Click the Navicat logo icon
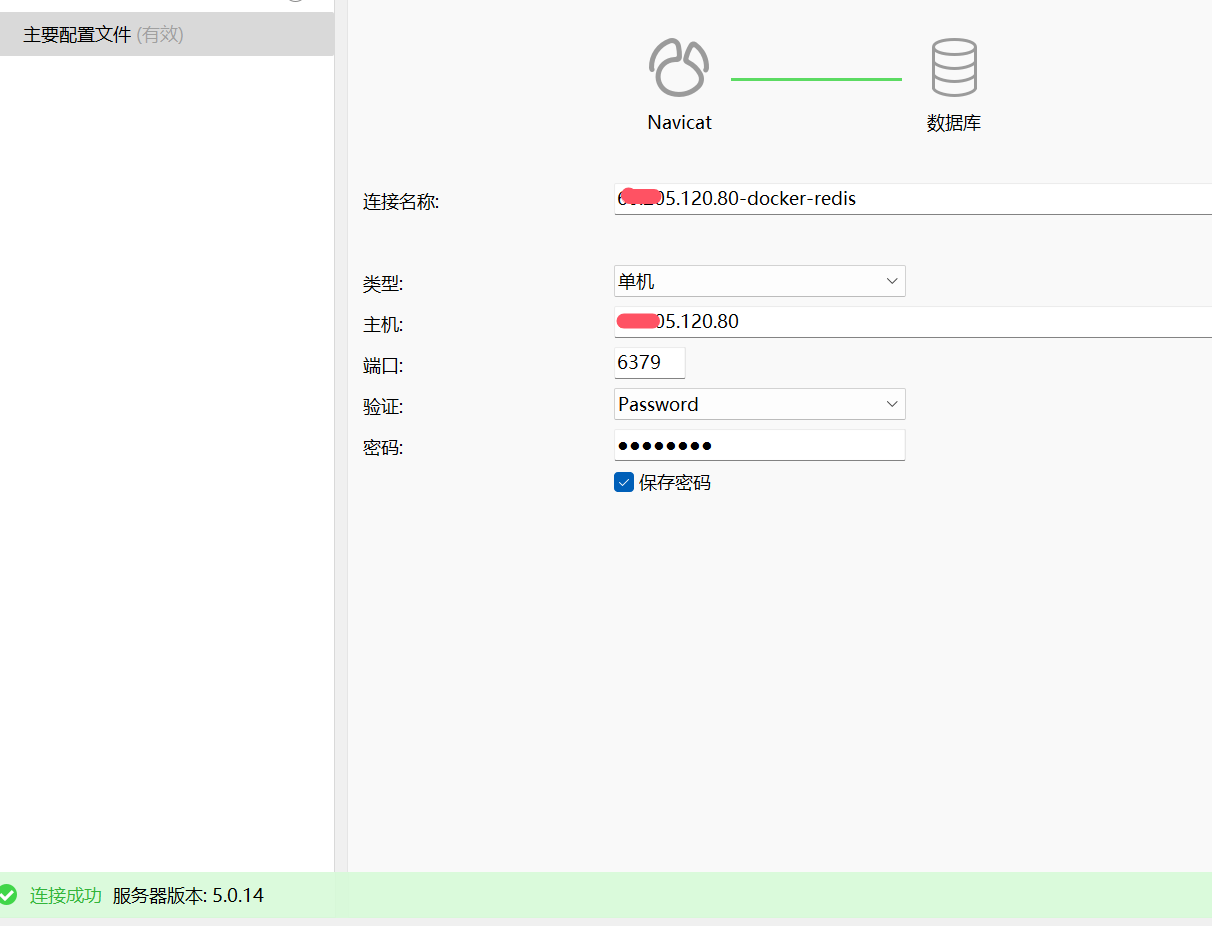This screenshot has width=1212, height=926. (679, 68)
